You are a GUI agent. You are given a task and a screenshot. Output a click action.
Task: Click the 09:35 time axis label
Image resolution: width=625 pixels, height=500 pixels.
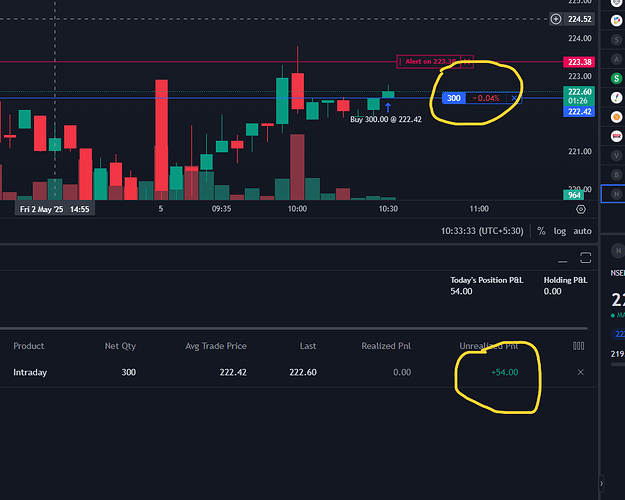[x=221, y=209]
